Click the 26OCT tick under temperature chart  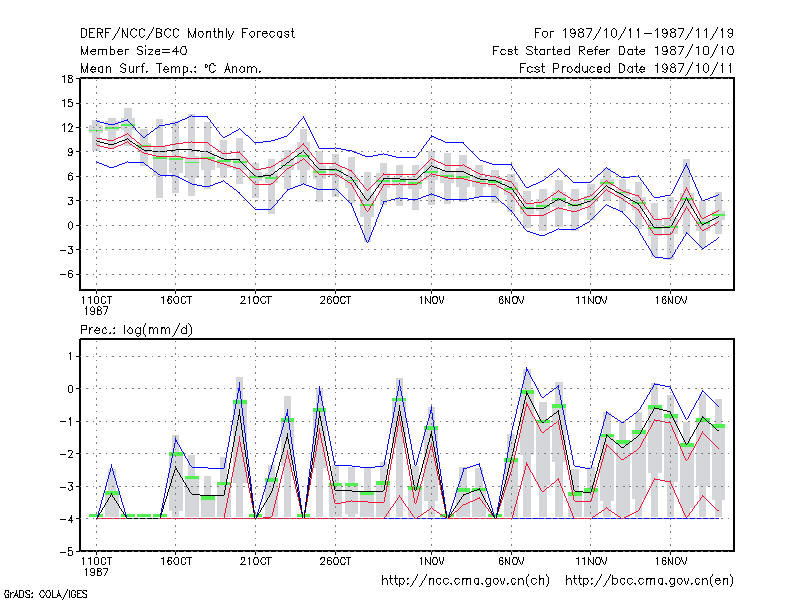pyautogui.click(x=335, y=301)
